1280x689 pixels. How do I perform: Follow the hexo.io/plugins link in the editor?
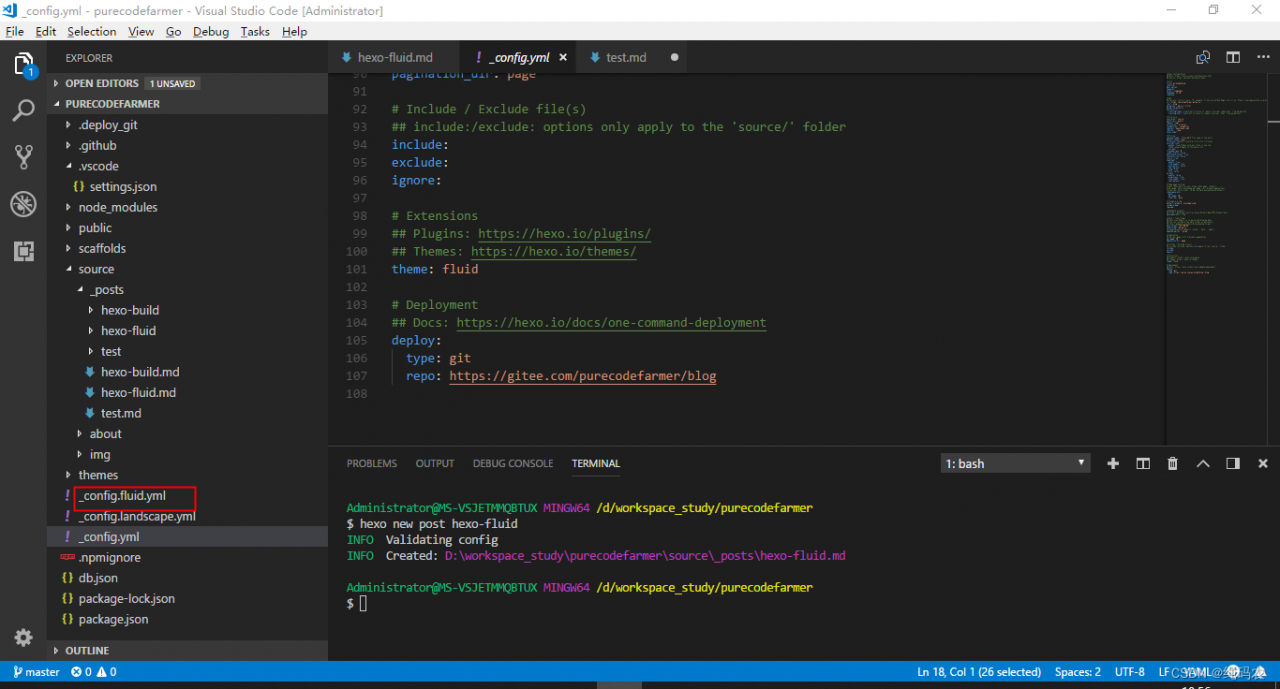tap(564, 234)
